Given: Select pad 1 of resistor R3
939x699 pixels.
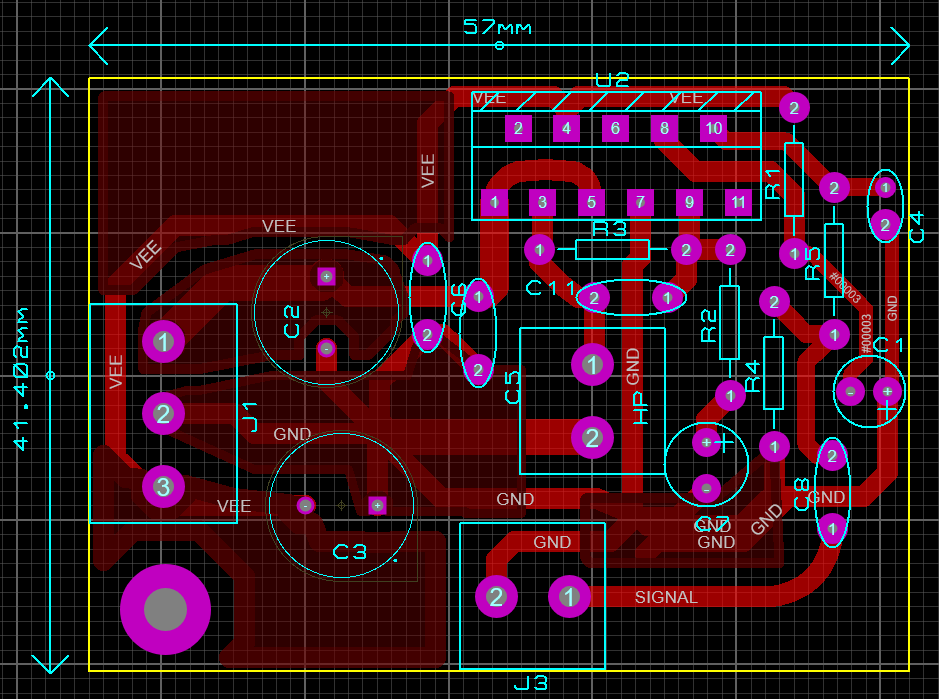Looking at the screenshot, I should click(539, 250).
